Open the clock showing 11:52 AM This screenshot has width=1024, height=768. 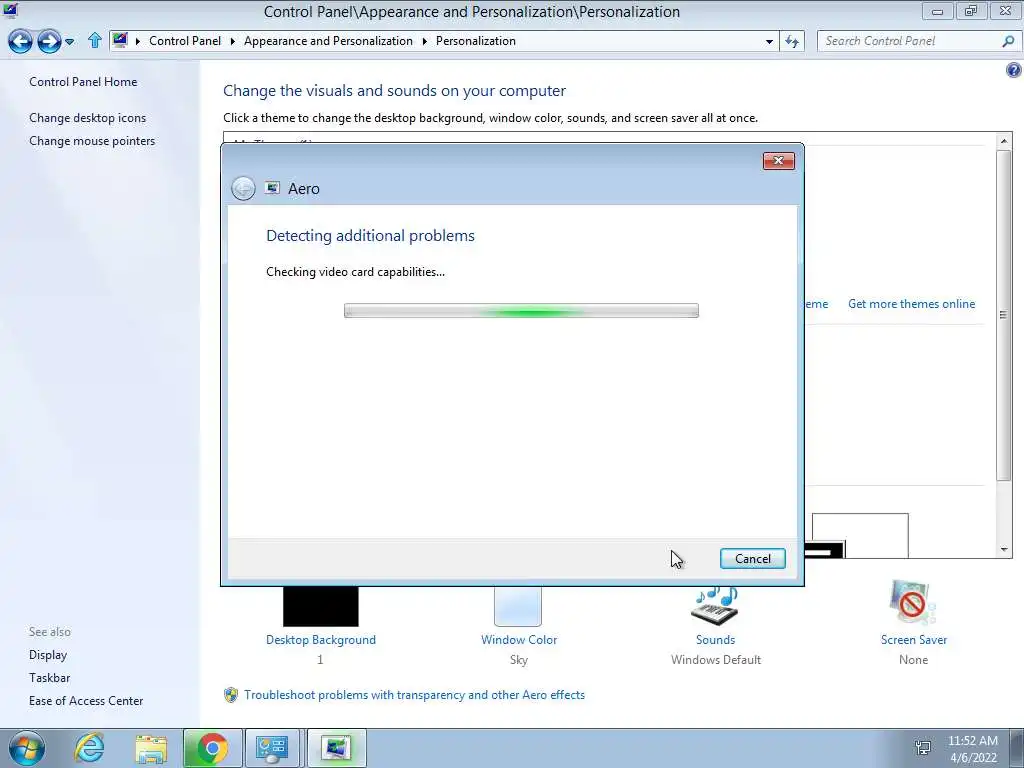click(972, 748)
